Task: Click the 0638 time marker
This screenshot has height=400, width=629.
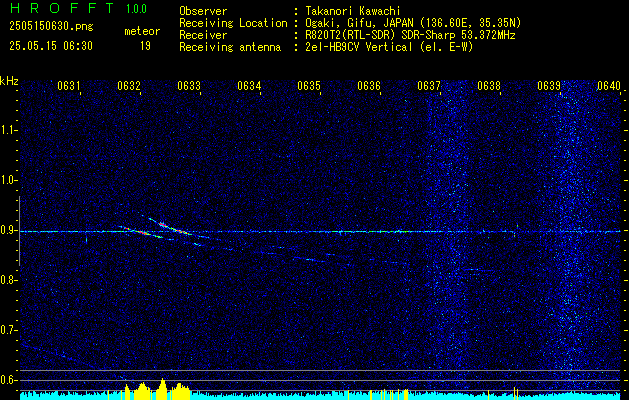Action: pyautogui.click(x=489, y=86)
